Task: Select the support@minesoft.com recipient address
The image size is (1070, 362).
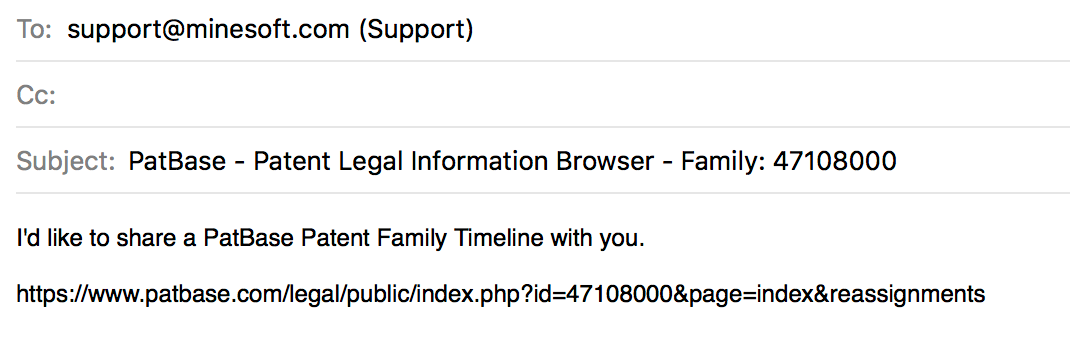Action: tap(208, 29)
